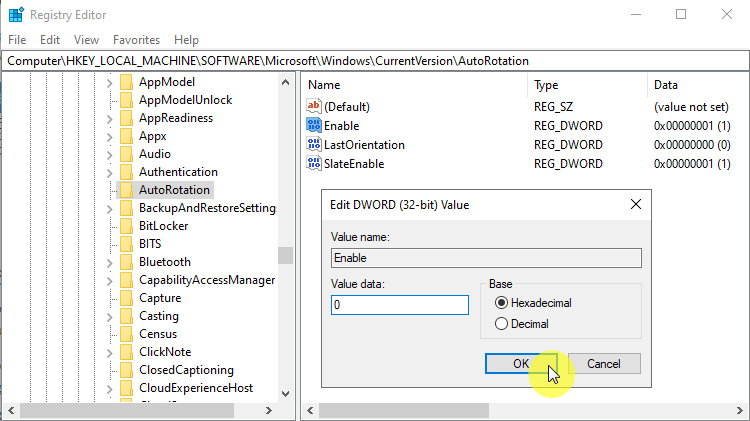
Task: Select the (Default) string value icon
Action: 314,107
